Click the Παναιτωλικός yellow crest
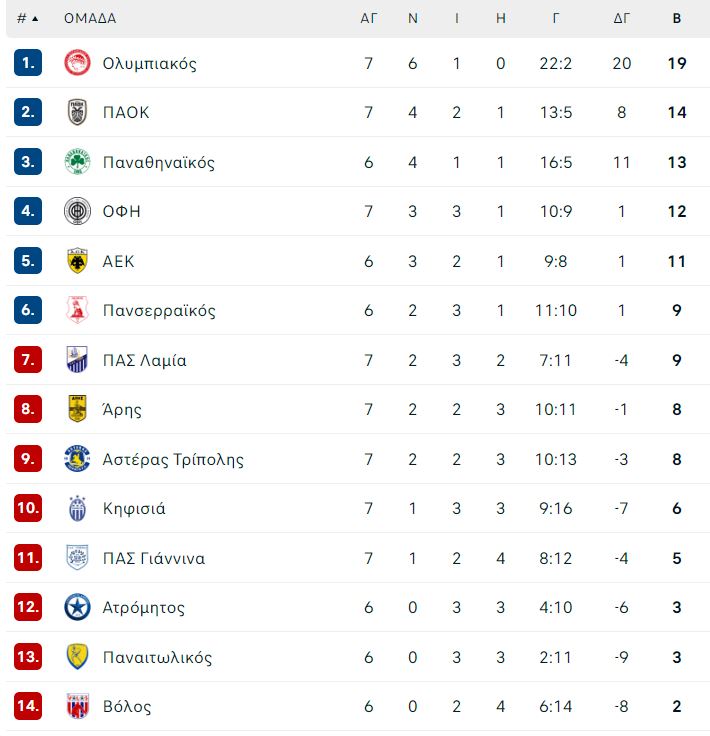710x736 pixels. 77,657
